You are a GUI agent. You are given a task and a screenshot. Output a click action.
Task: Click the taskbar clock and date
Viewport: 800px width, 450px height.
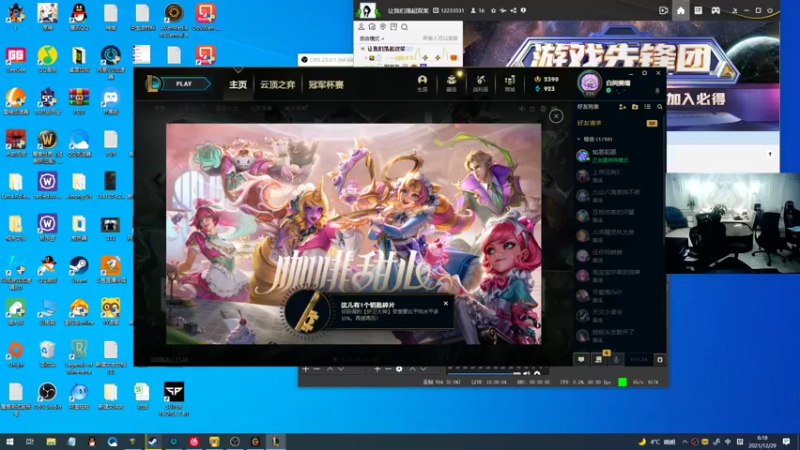(x=762, y=441)
